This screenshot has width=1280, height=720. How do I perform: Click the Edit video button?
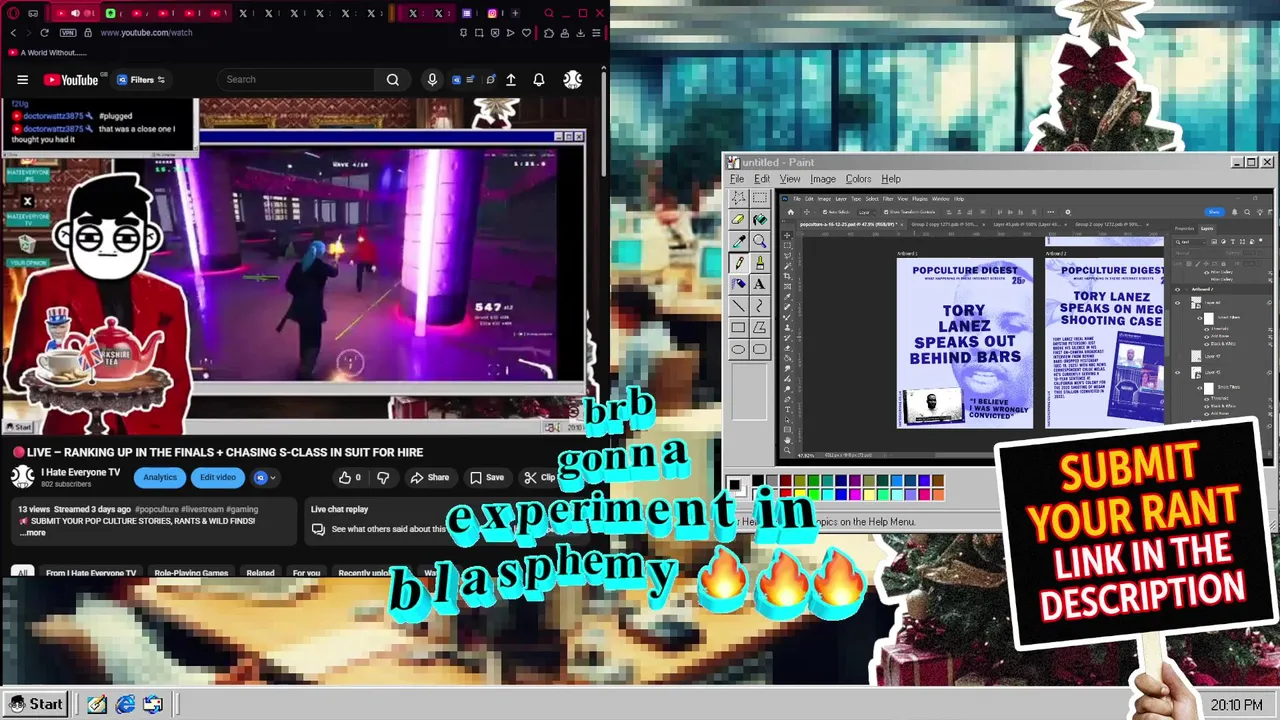tap(218, 478)
